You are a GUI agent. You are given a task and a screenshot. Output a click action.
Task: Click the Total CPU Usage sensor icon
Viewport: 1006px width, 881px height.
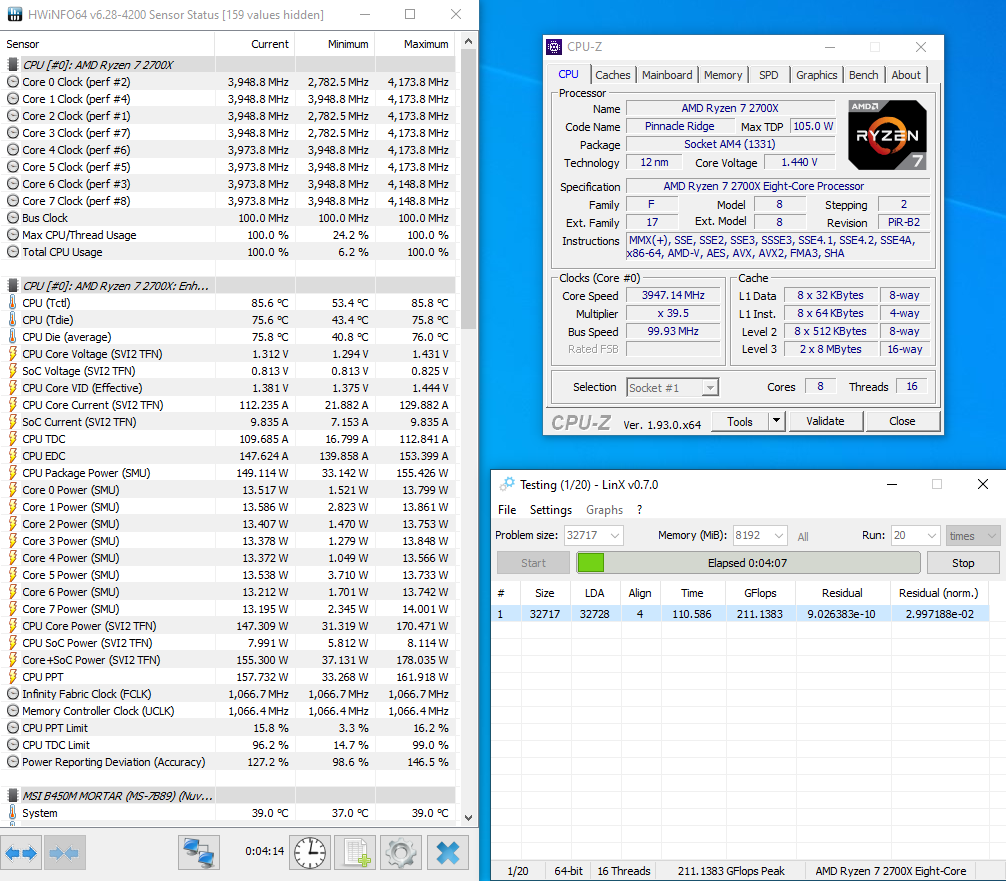tap(12, 252)
